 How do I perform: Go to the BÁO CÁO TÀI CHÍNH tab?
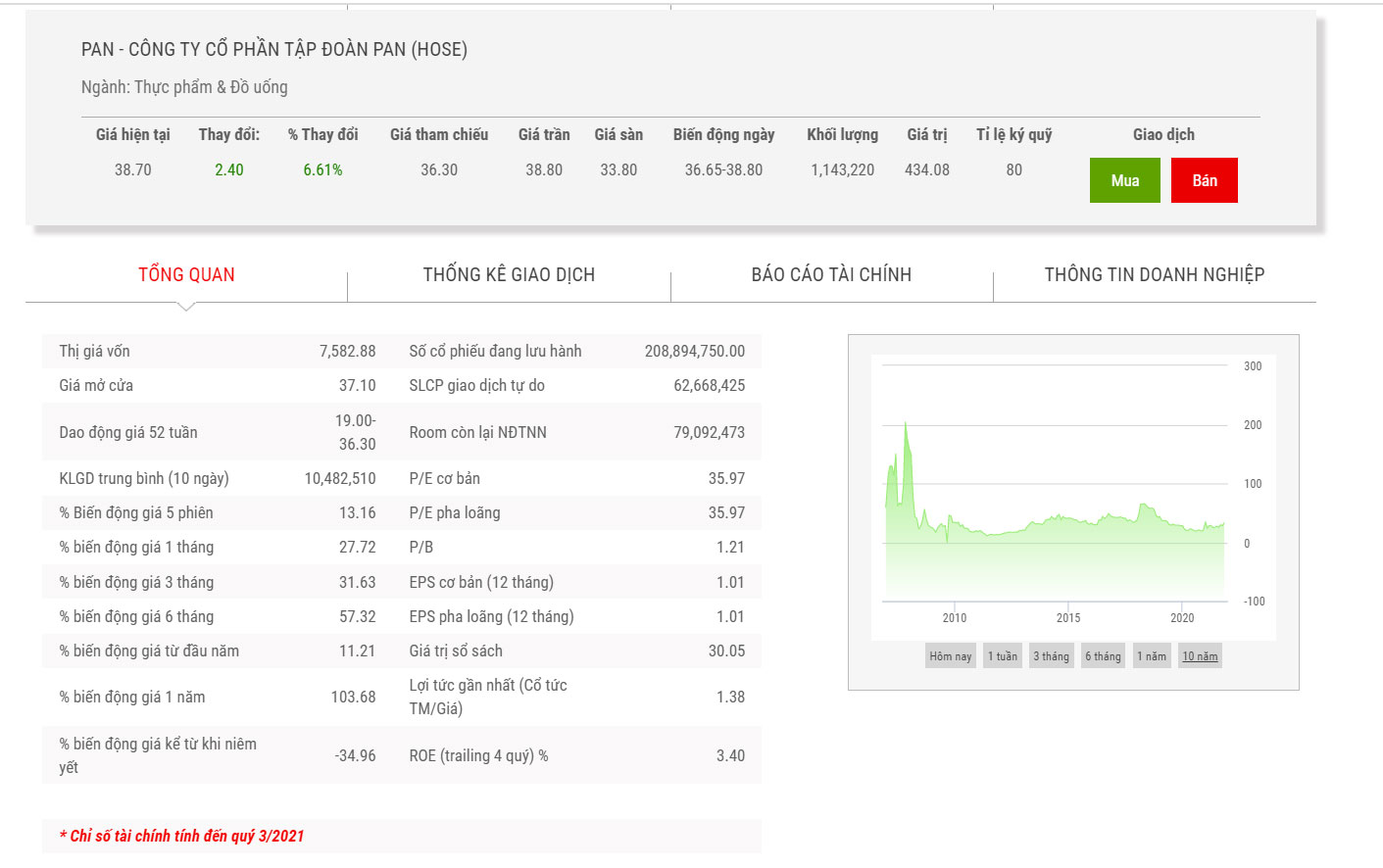click(831, 275)
